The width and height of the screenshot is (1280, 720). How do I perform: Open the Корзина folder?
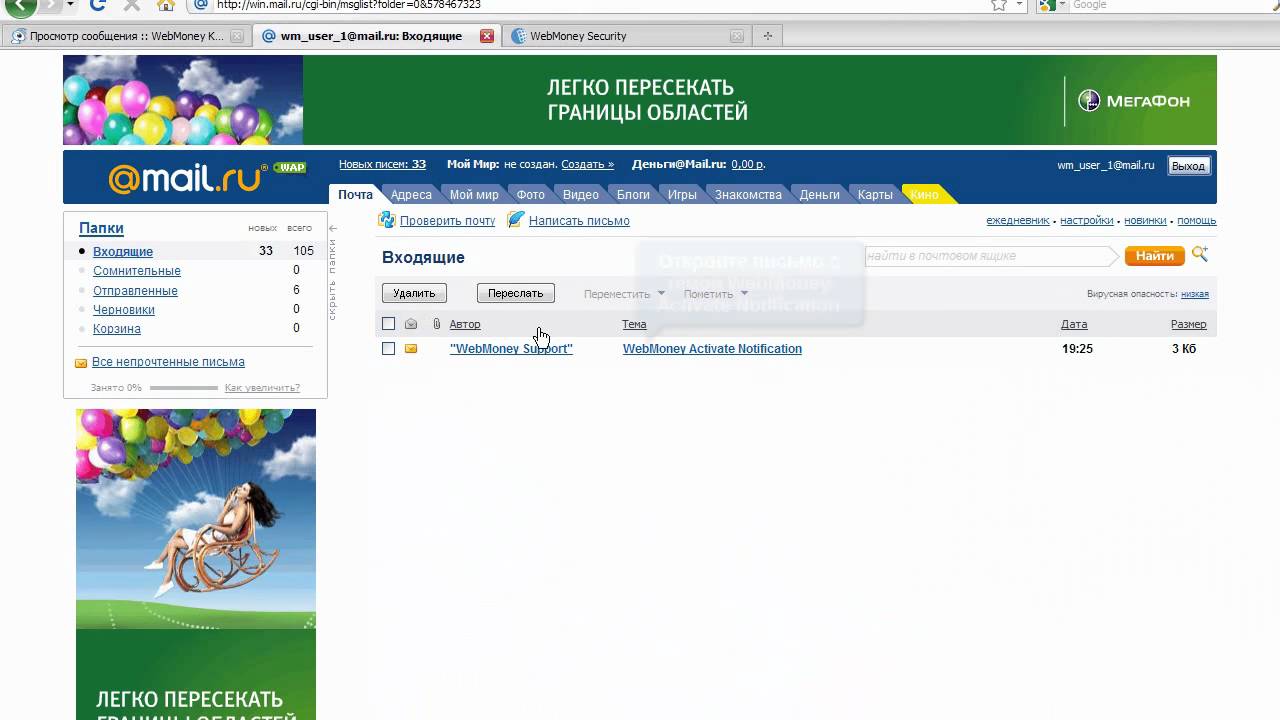(x=117, y=329)
